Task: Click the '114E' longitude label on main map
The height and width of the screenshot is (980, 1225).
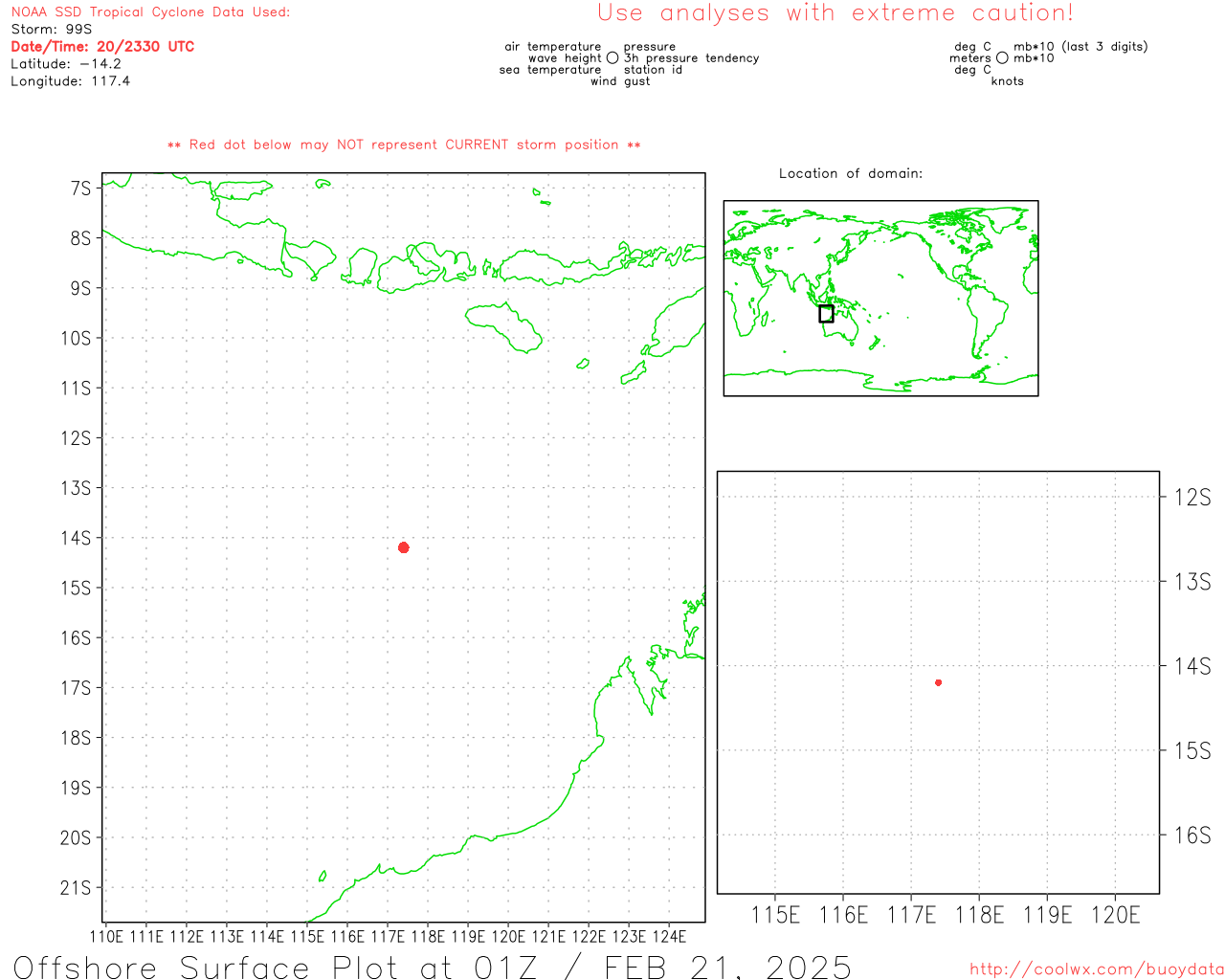Action: [267, 936]
